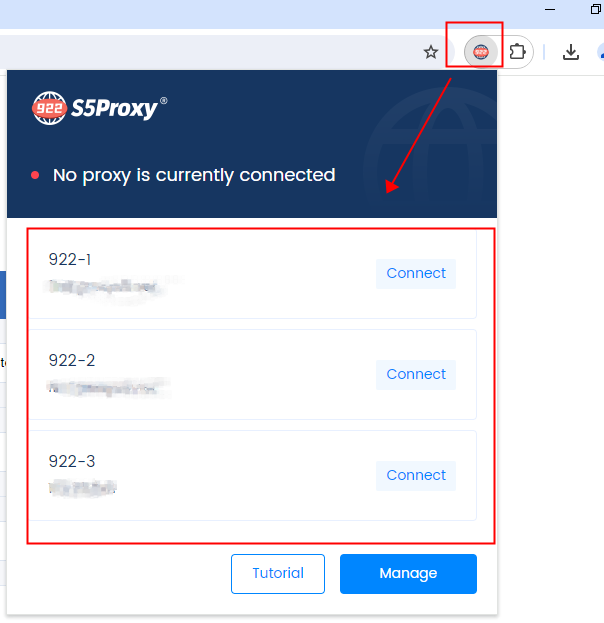Open the browser Extensions puzzle icon
This screenshot has height=623, width=604.
[517, 52]
